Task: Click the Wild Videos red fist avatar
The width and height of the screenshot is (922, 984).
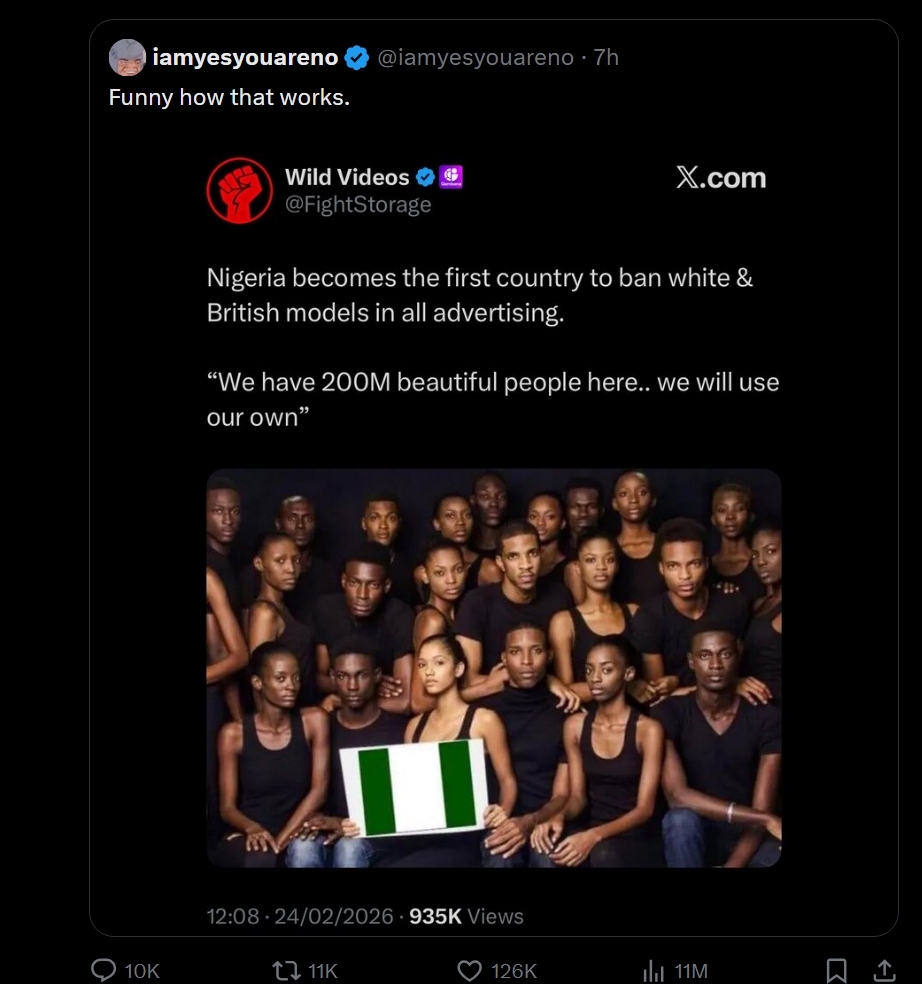Action: [239, 190]
